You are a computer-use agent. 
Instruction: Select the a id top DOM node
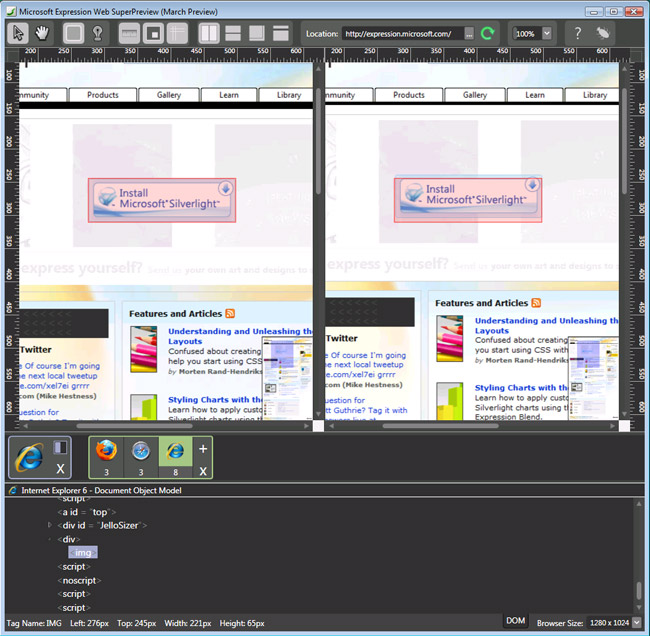coord(87,512)
